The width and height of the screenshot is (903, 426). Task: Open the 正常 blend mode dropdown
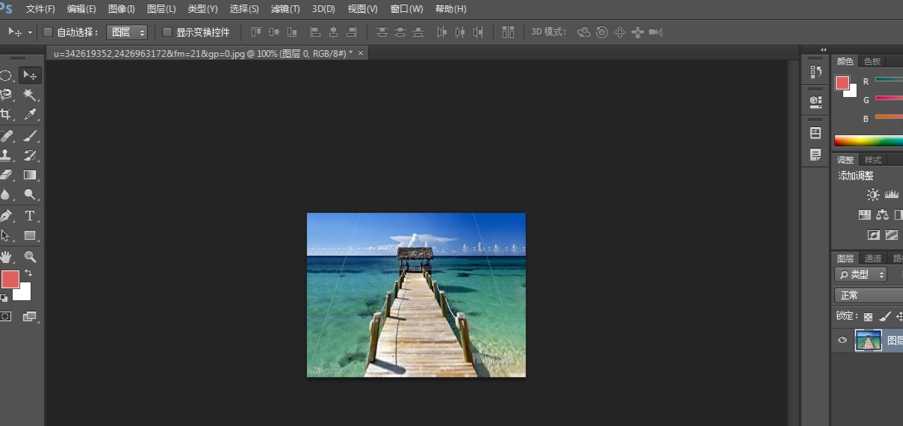868,295
